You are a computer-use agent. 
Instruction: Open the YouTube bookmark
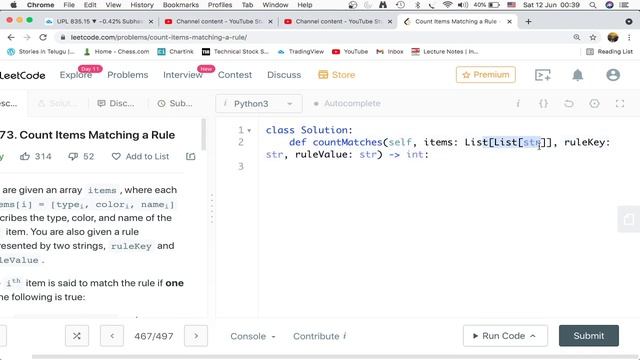point(350,51)
